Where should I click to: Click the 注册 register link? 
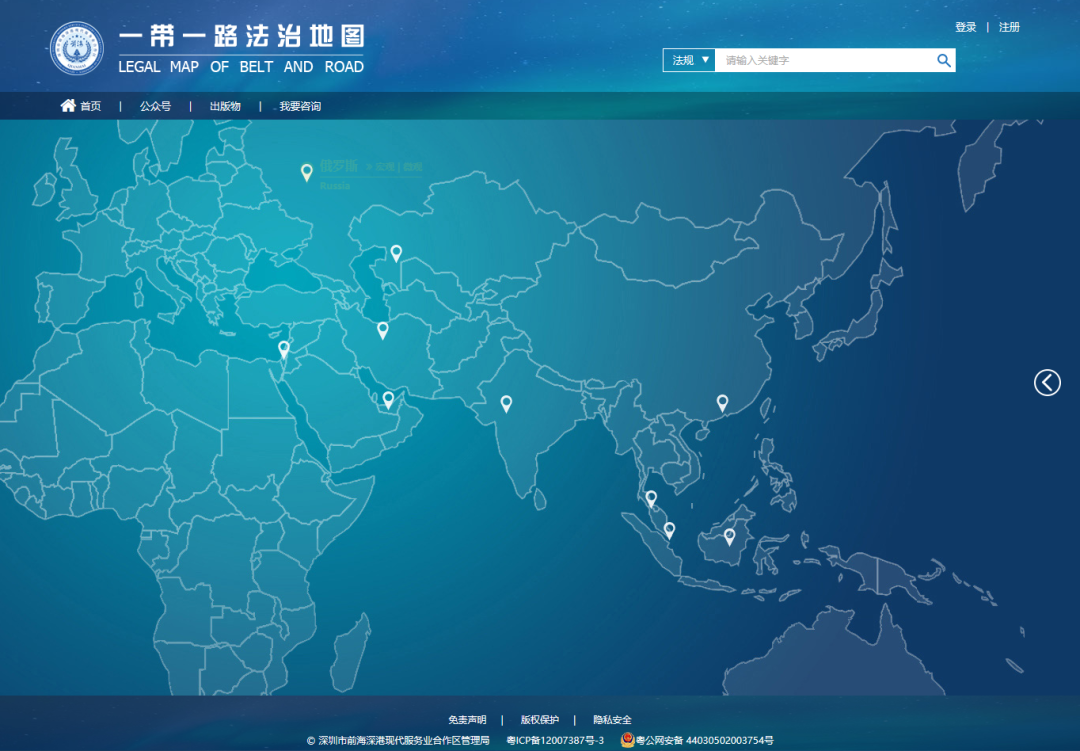[1009, 27]
